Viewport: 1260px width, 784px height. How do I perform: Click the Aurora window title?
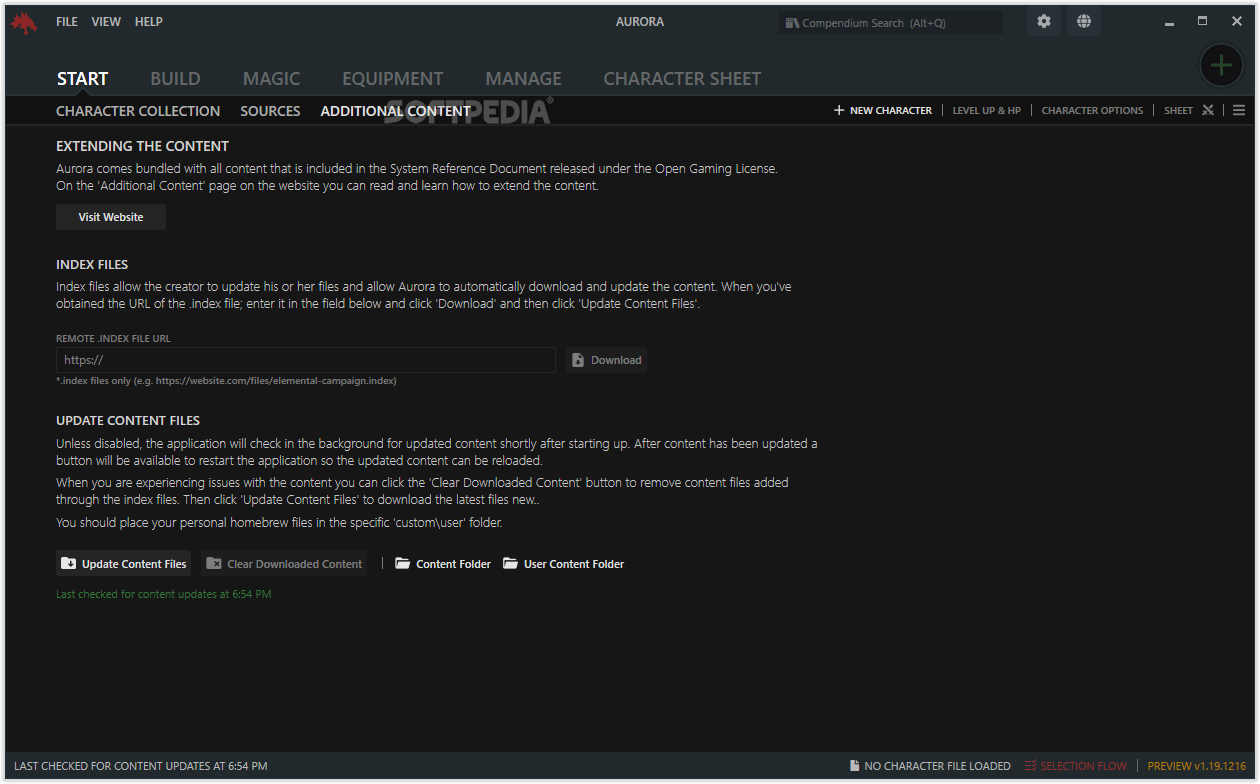(640, 22)
